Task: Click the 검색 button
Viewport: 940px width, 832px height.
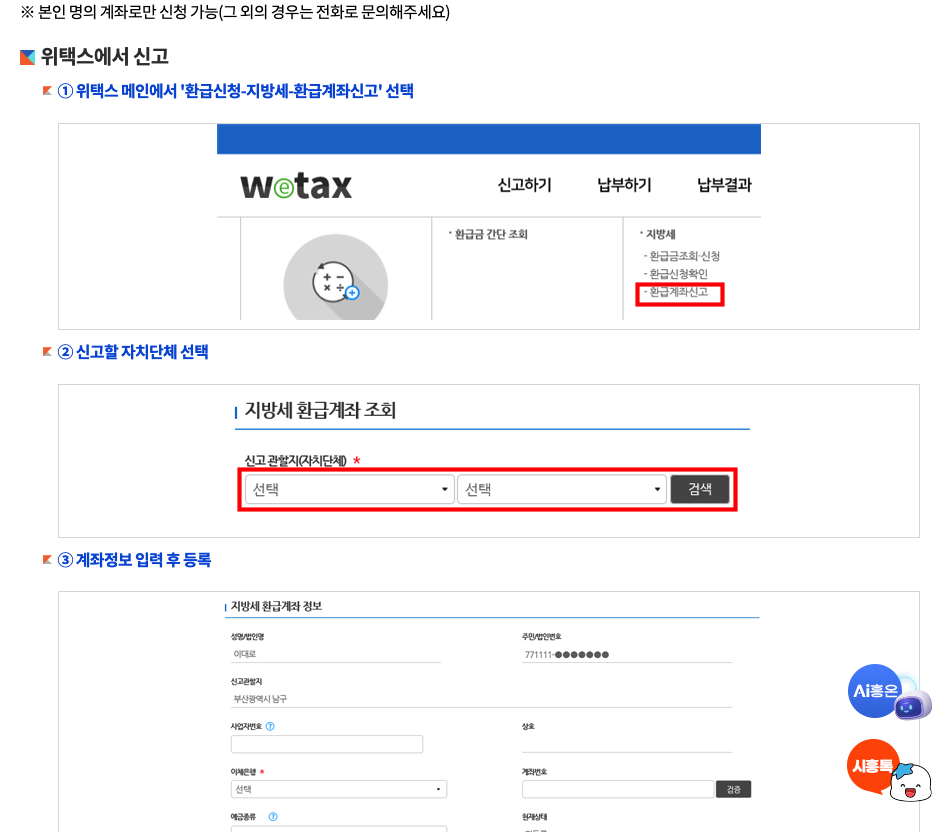Action: [x=700, y=489]
